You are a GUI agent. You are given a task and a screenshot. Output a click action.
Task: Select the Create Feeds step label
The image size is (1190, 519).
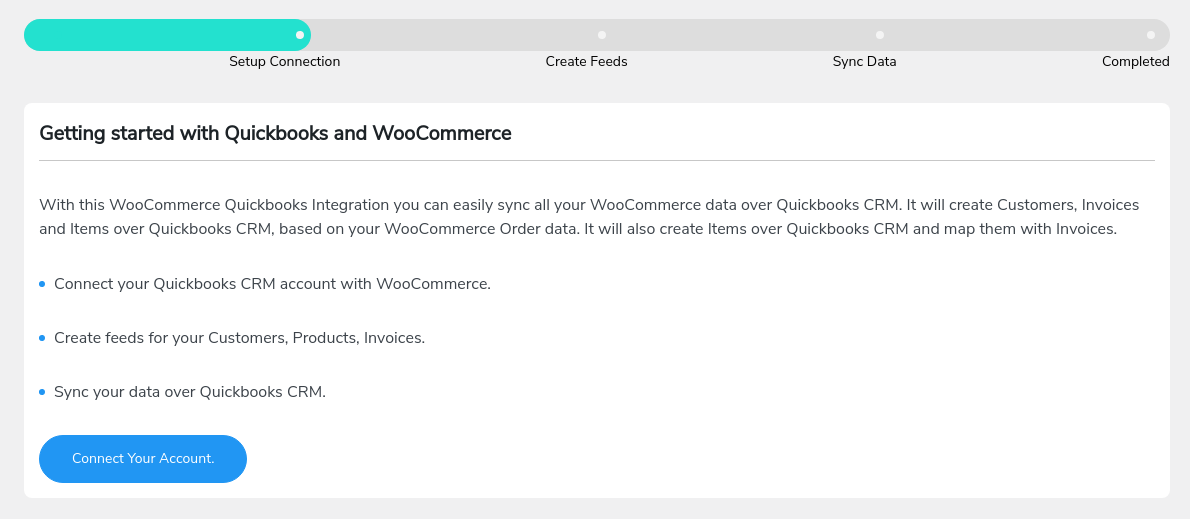(x=587, y=61)
